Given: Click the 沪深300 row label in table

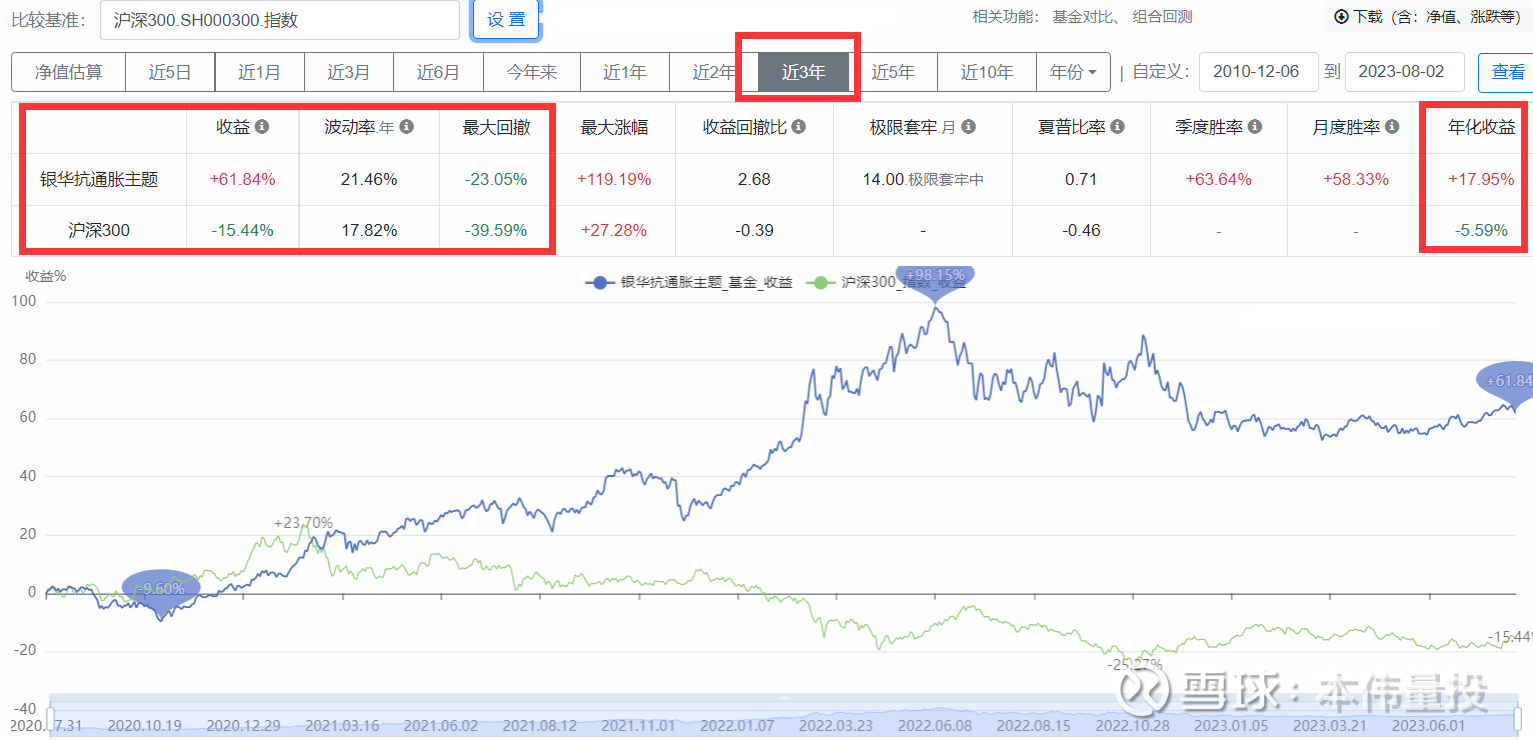Looking at the screenshot, I should pos(99,230).
